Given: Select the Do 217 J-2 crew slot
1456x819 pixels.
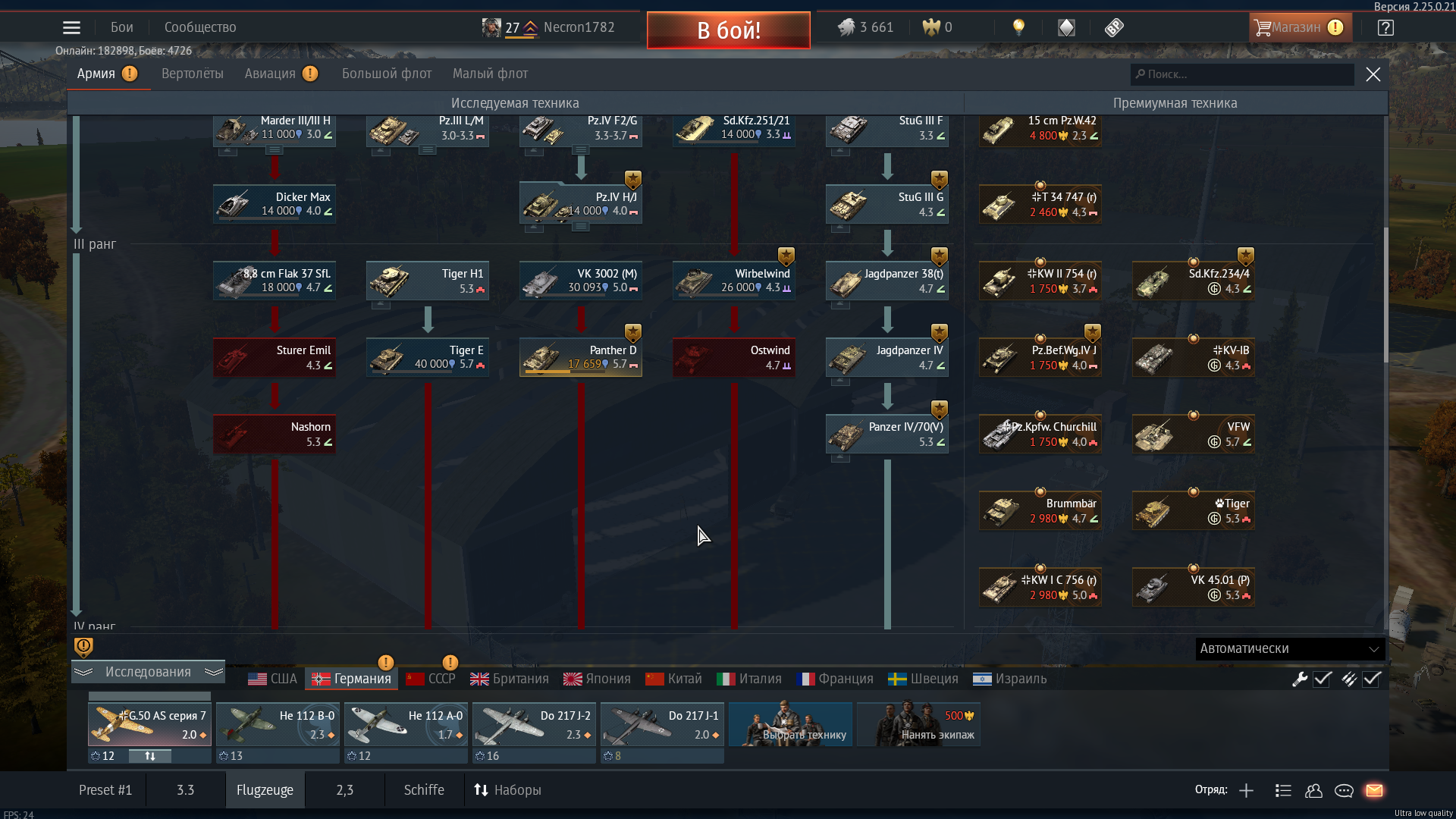Looking at the screenshot, I should 534,724.
